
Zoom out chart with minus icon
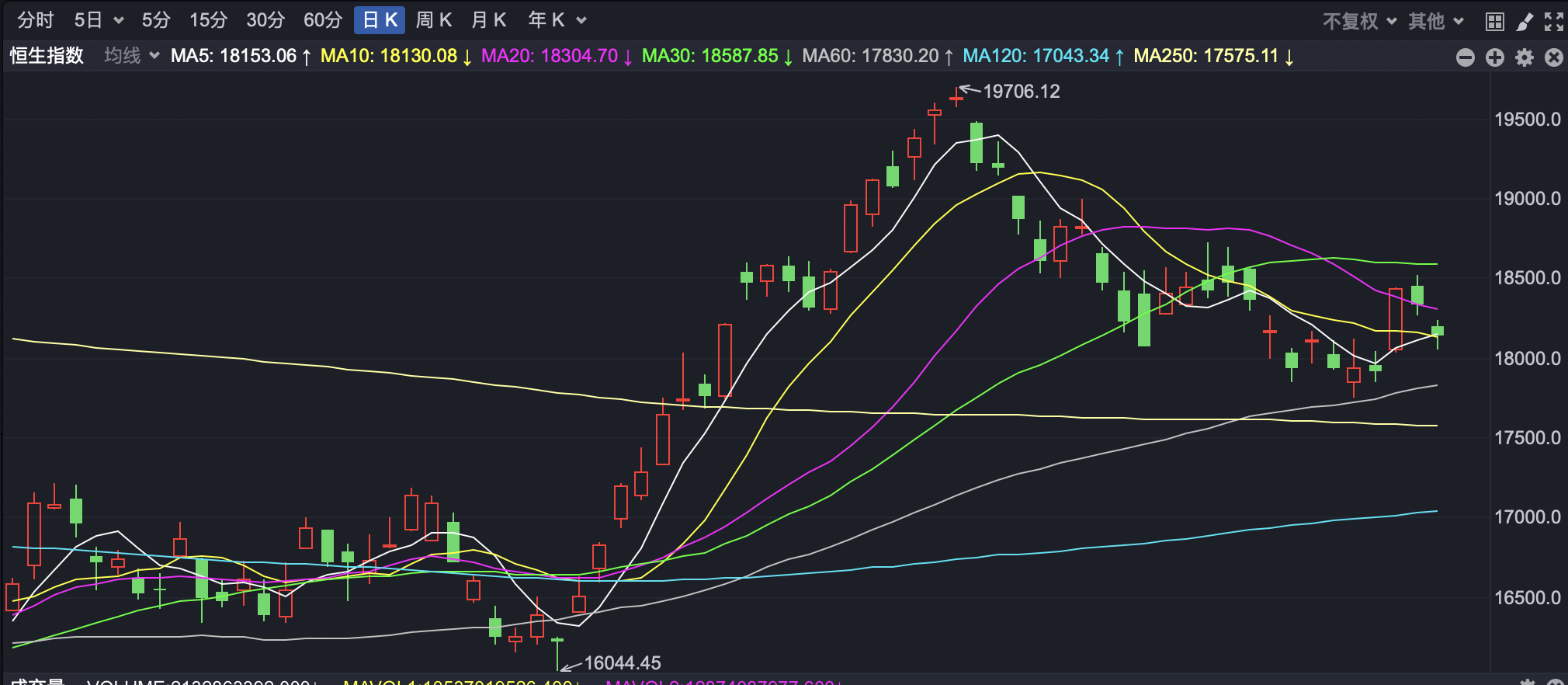coord(1466,57)
